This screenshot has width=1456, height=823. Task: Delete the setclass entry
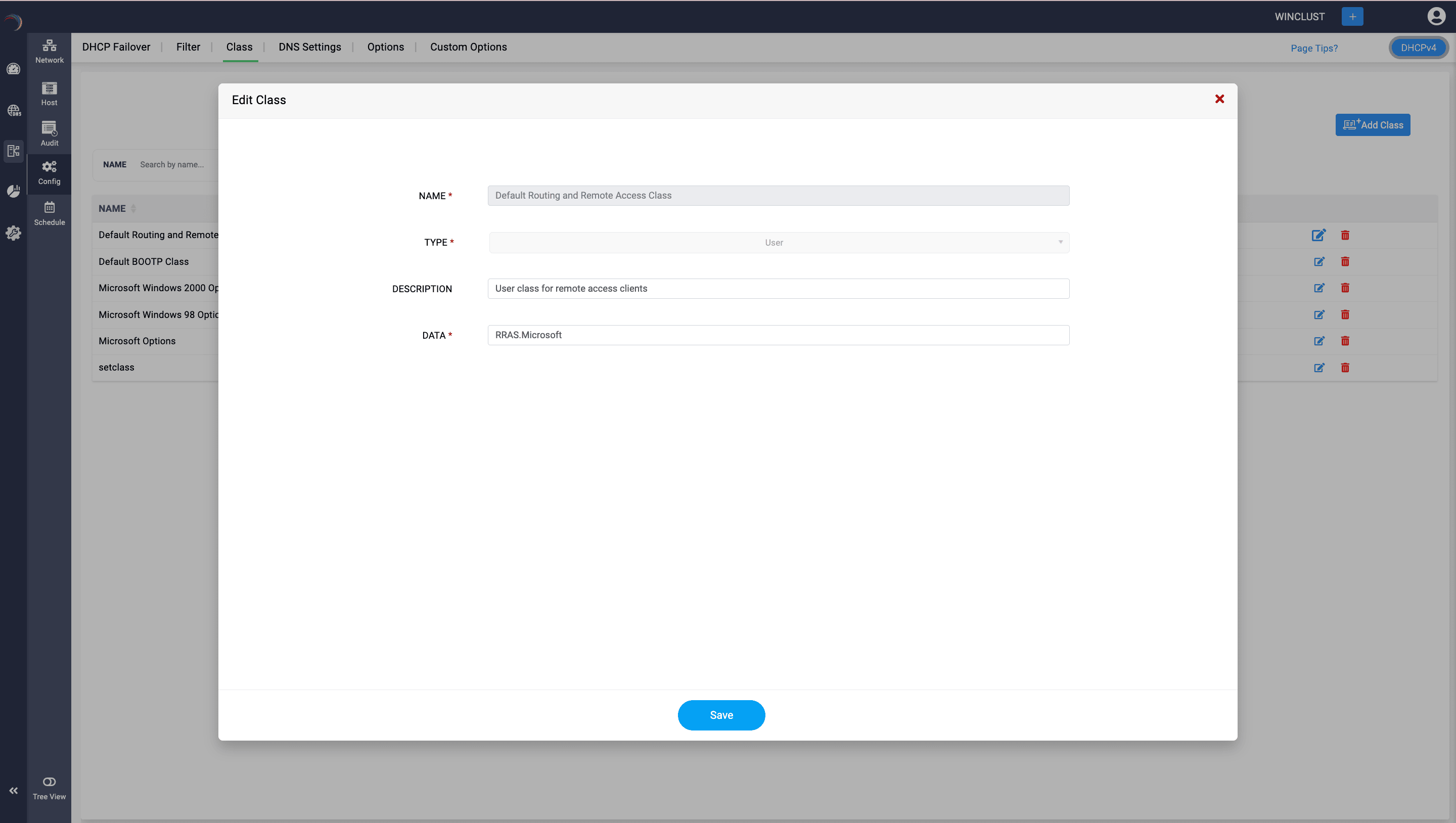coord(1345,368)
